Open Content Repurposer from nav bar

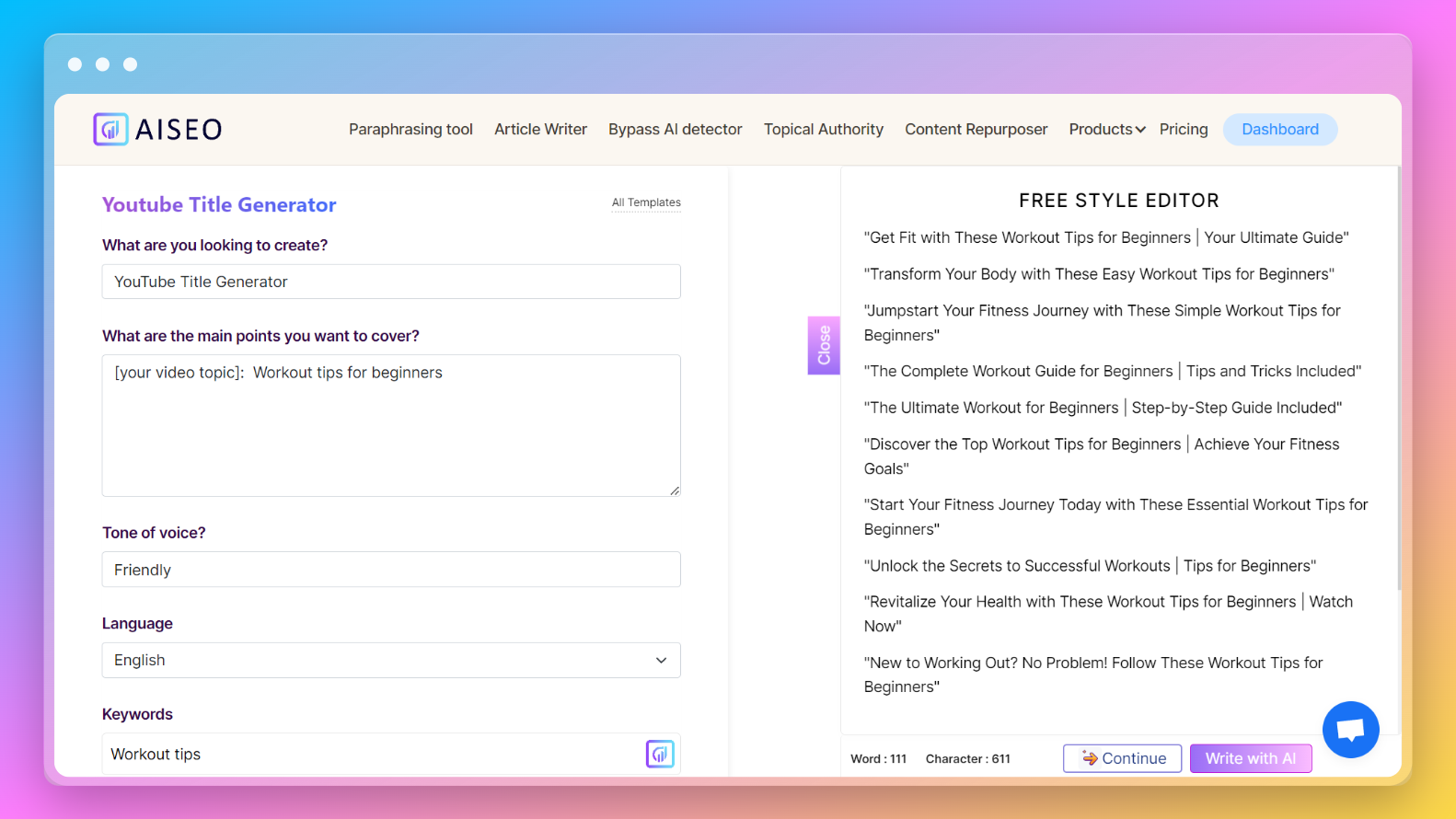point(976,130)
